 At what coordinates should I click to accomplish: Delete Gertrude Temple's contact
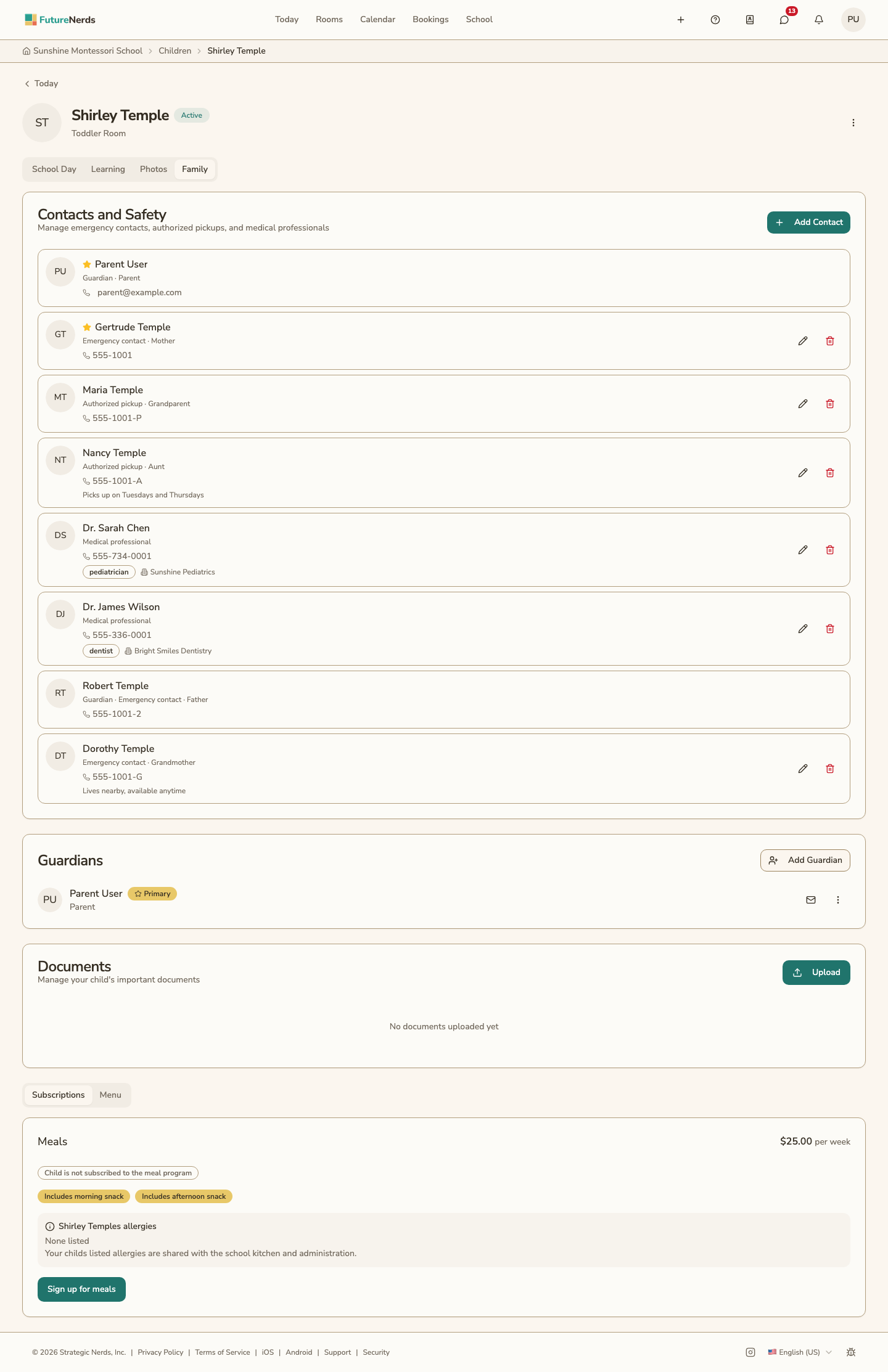point(830,341)
